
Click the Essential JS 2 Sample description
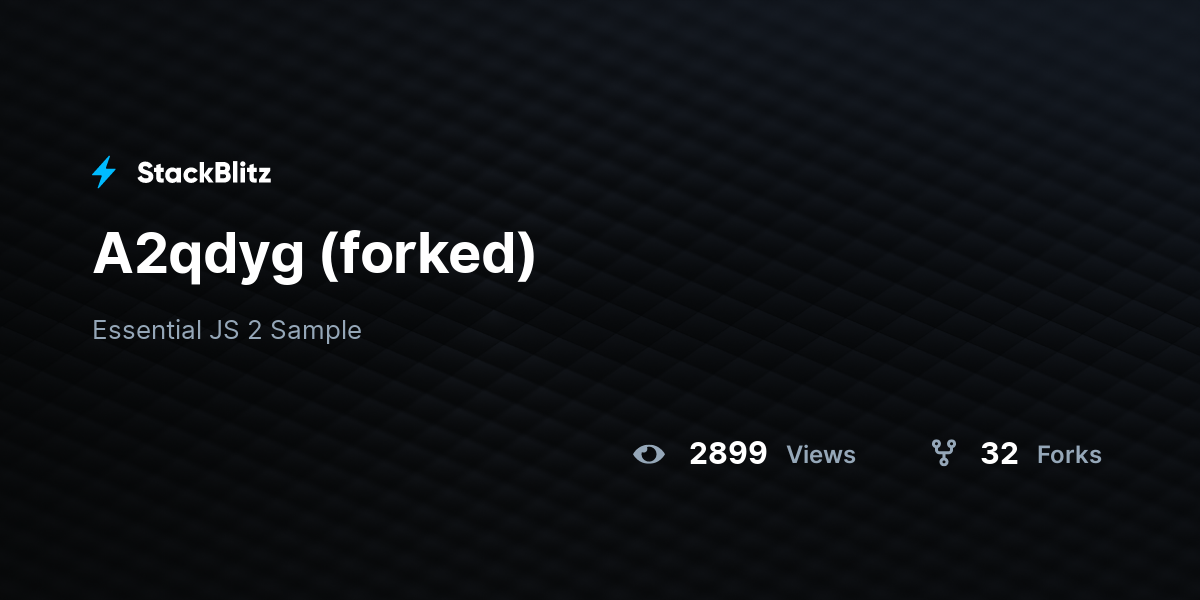coord(227,330)
